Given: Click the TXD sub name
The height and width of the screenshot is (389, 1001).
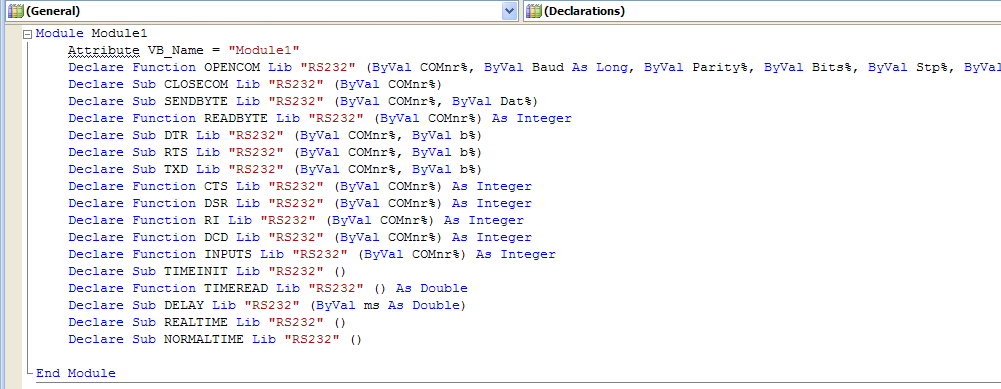Looking at the screenshot, I should (176, 169).
